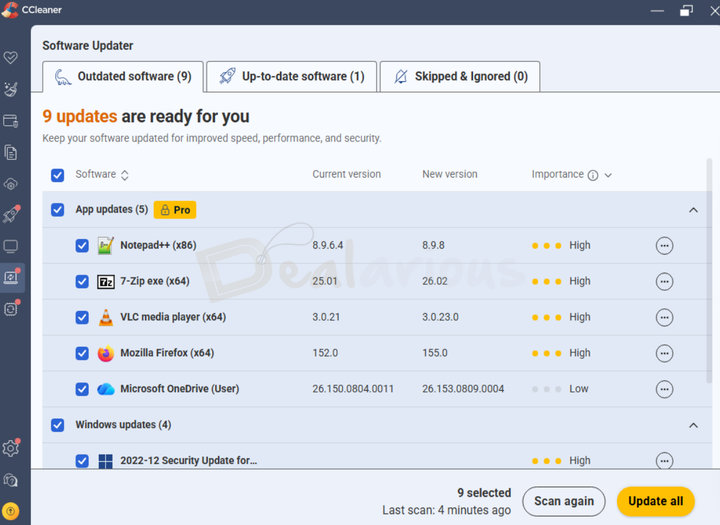Image resolution: width=720 pixels, height=525 pixels.
Task: Uncheck the VLC media player checkbox
Action: coord(82,317)
